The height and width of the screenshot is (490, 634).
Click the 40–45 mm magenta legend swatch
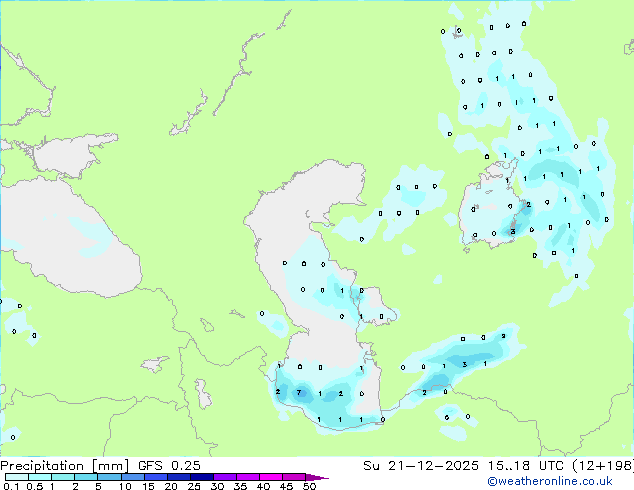click(x=271, y=477)
